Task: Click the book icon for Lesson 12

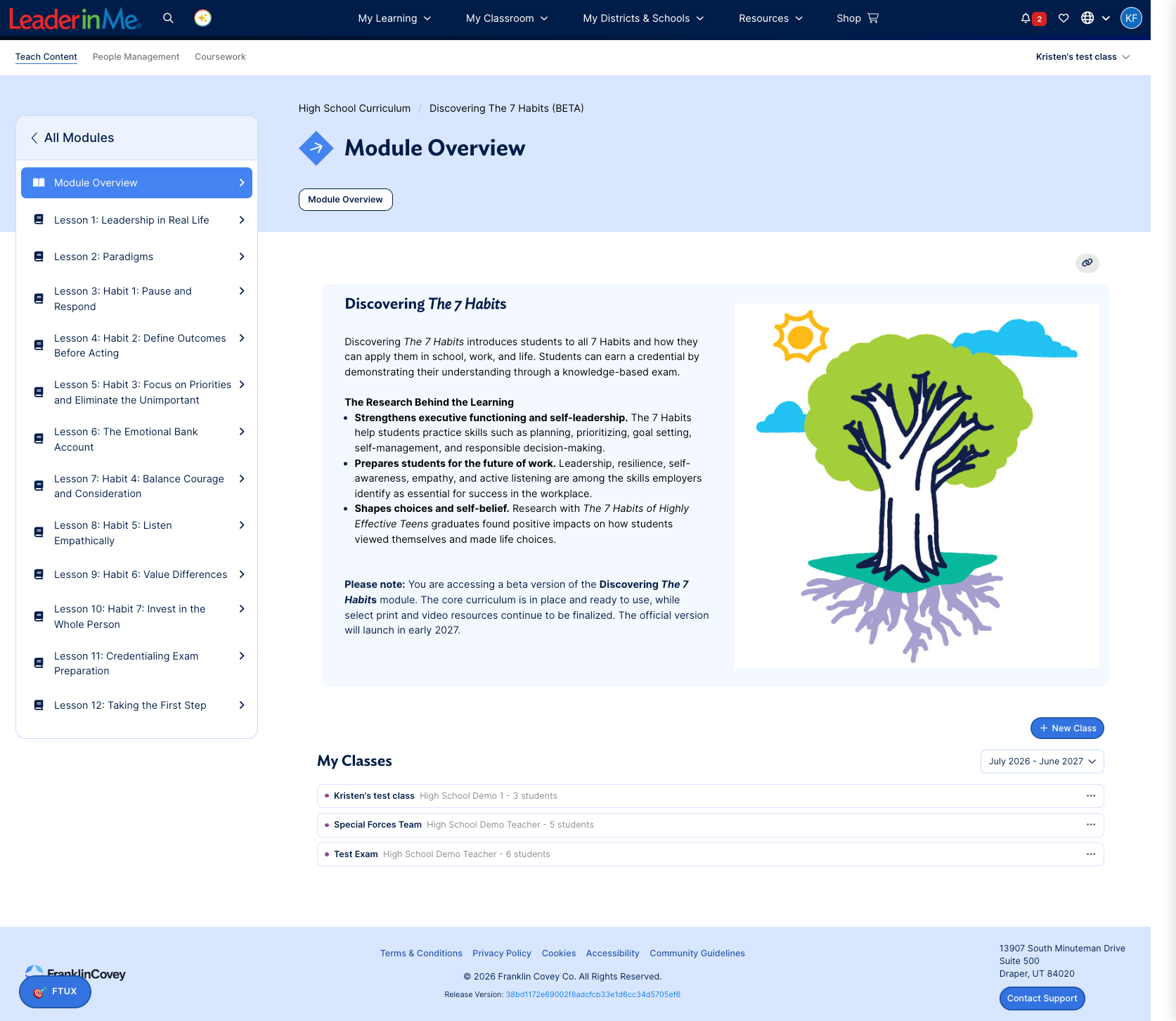Action: click(39, 705)
